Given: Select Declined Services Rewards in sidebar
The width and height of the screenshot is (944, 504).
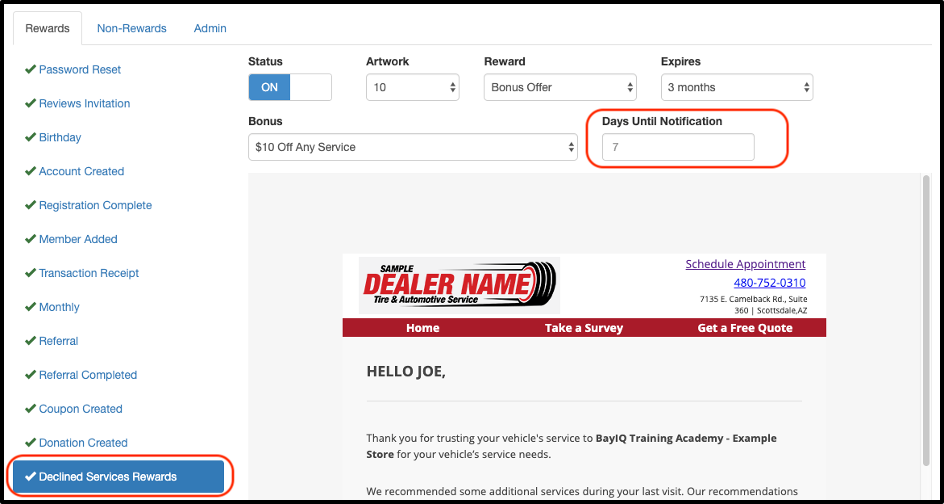Looking at the screenshot, I should [x=116, y=477].
